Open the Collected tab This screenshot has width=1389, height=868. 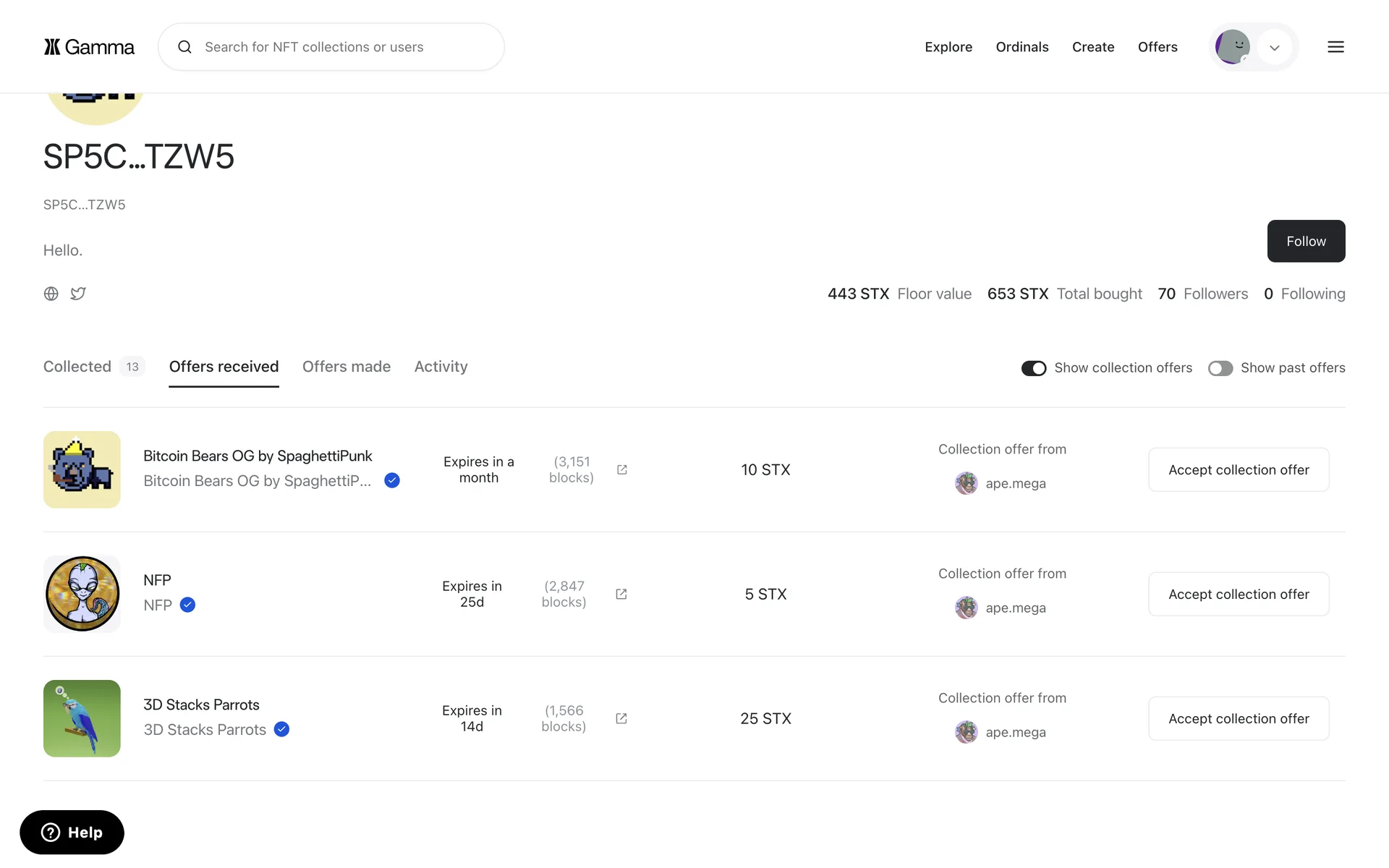(x=77, y=367)
